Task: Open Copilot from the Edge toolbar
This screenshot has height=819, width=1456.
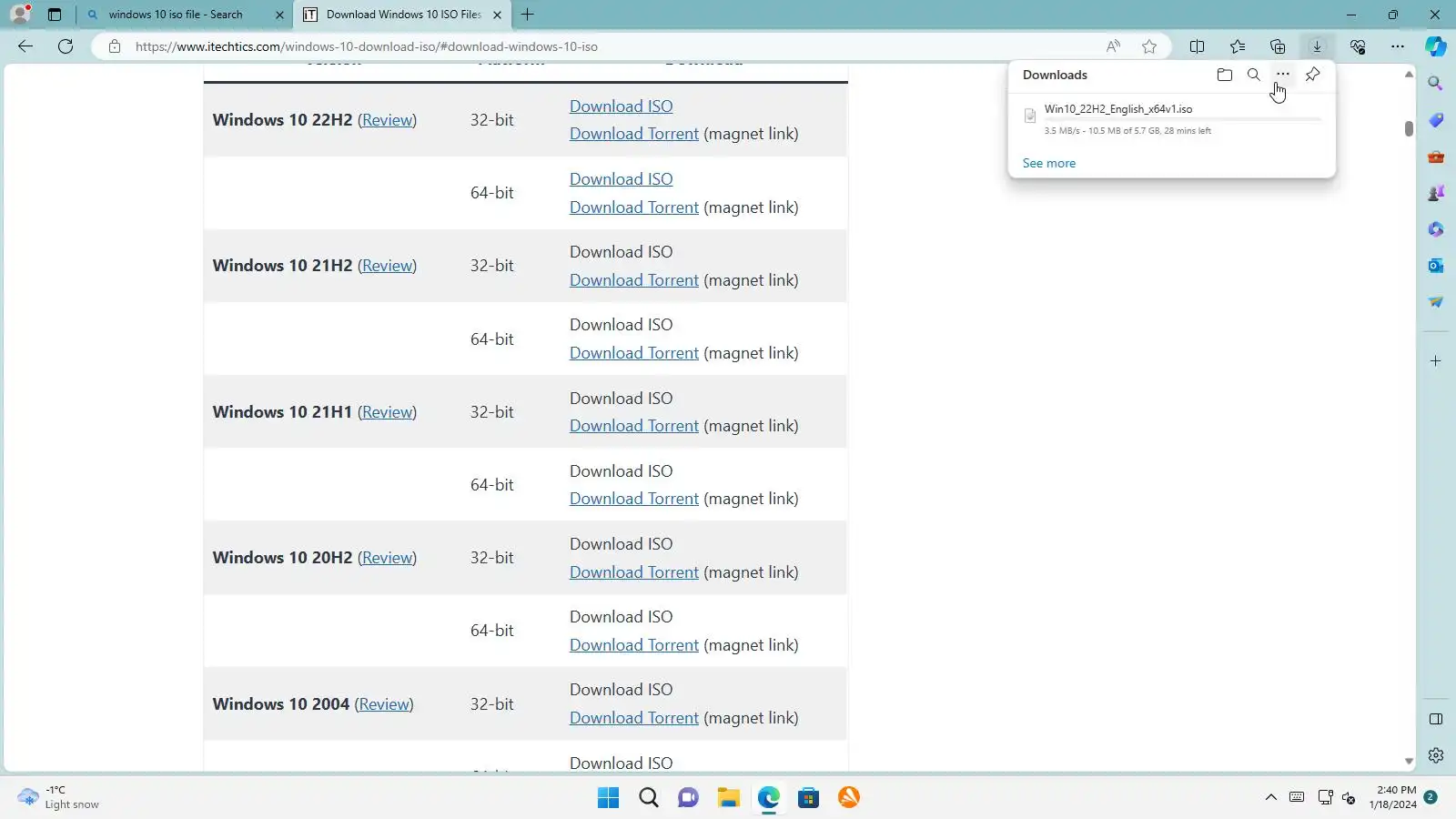Action: [1436, 46]
